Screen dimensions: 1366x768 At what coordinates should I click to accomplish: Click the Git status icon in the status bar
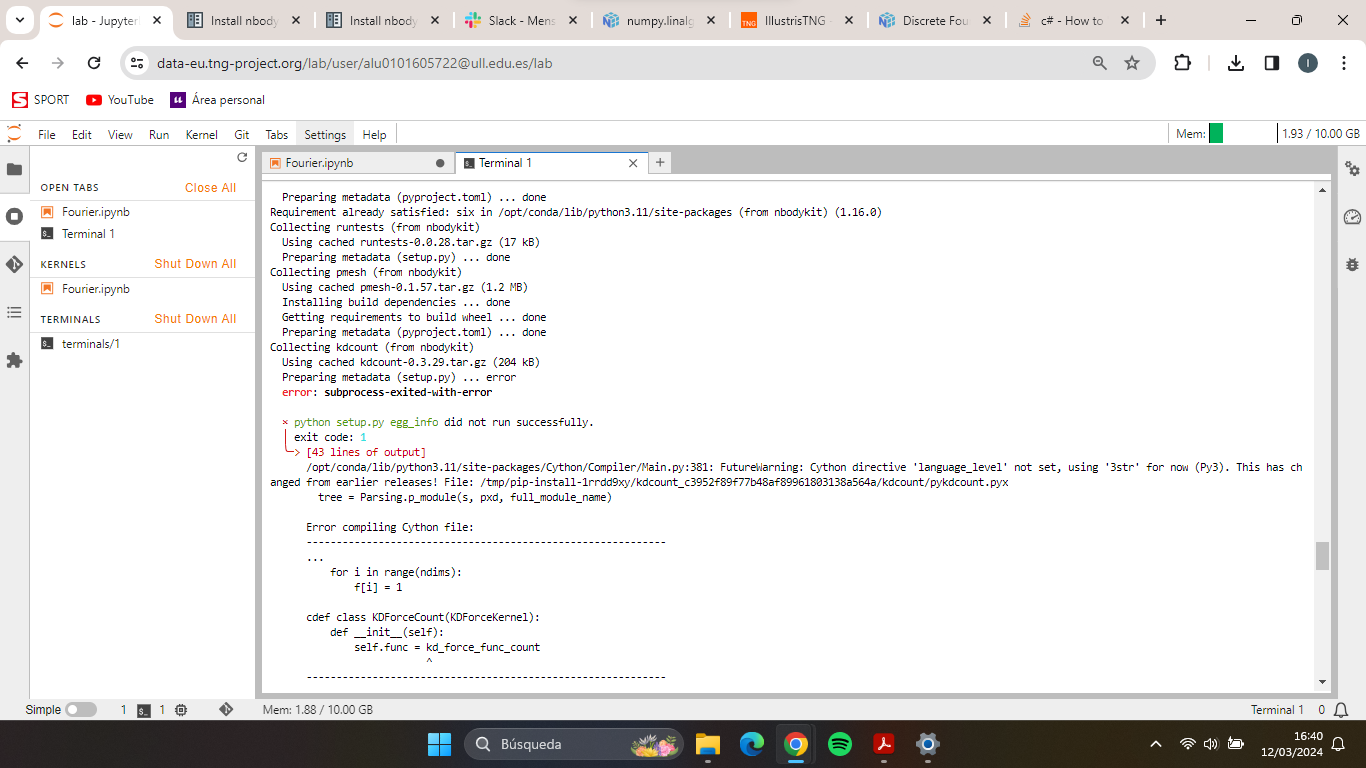[226, 709]
